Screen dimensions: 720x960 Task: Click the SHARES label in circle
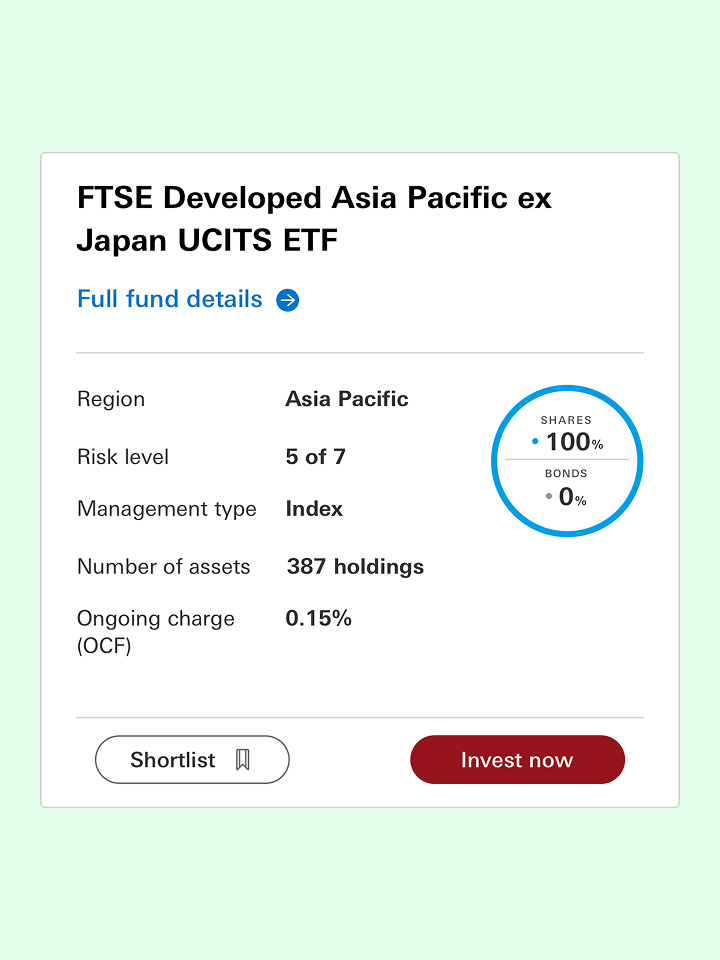[x=566, y=420]
